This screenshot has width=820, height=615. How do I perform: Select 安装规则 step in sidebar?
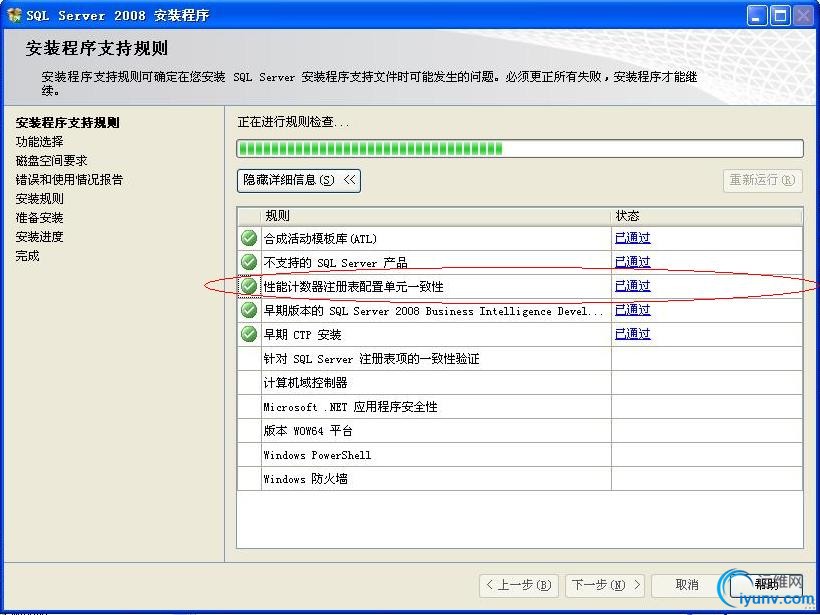pyautogui.click(x=40, y=199)
